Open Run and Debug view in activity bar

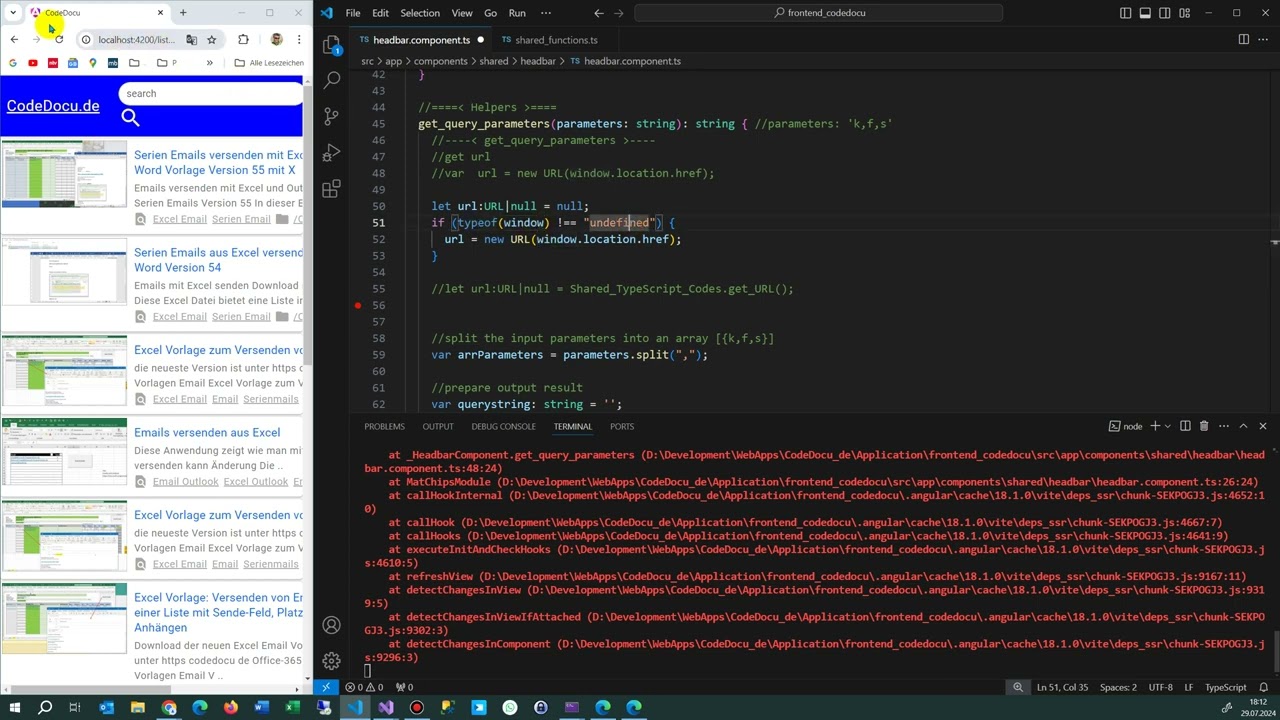click(x=332, y=152)
